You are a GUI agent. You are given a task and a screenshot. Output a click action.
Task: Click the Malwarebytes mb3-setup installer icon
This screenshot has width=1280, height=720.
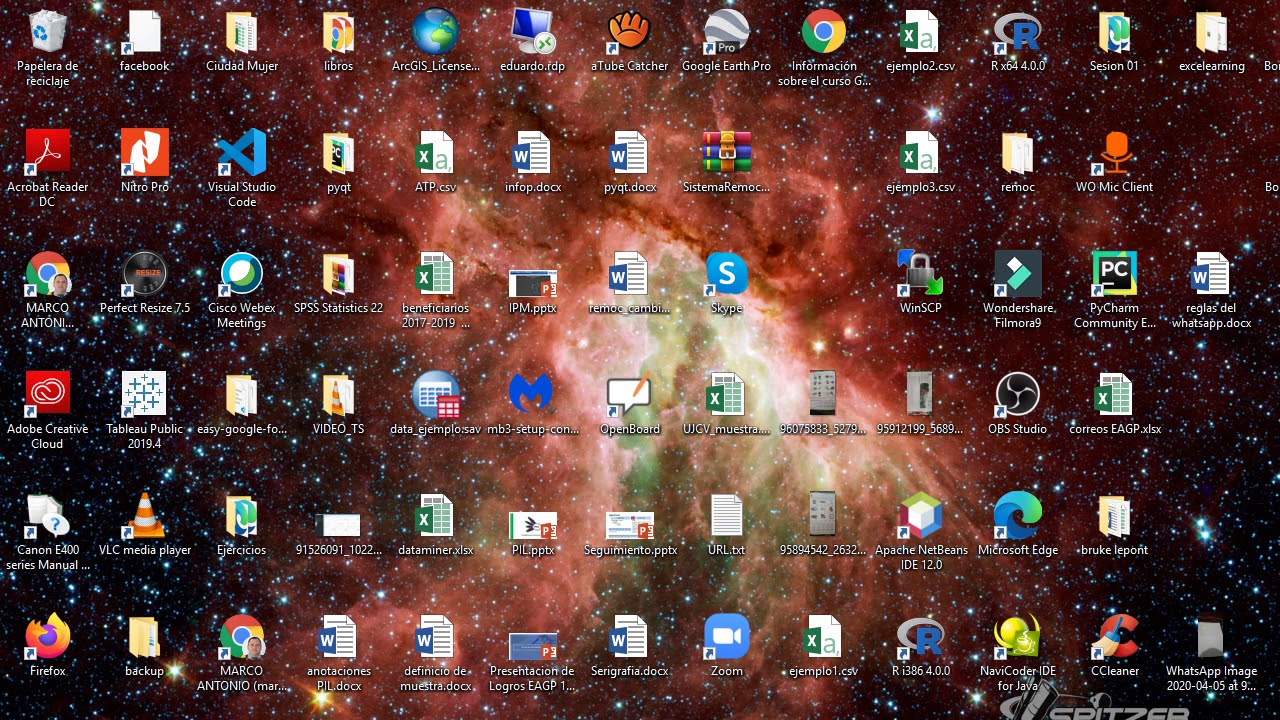[532, 395]
